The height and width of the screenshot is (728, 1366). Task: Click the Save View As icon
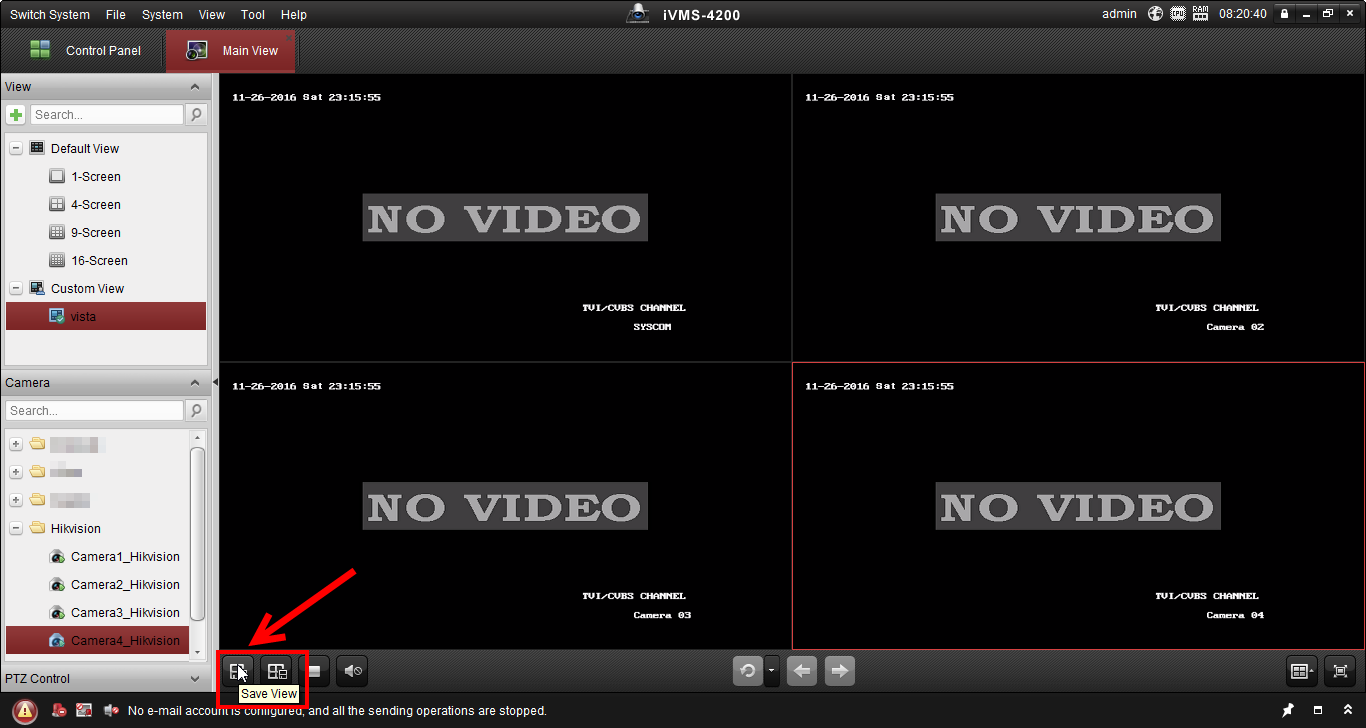pos(277,671)
